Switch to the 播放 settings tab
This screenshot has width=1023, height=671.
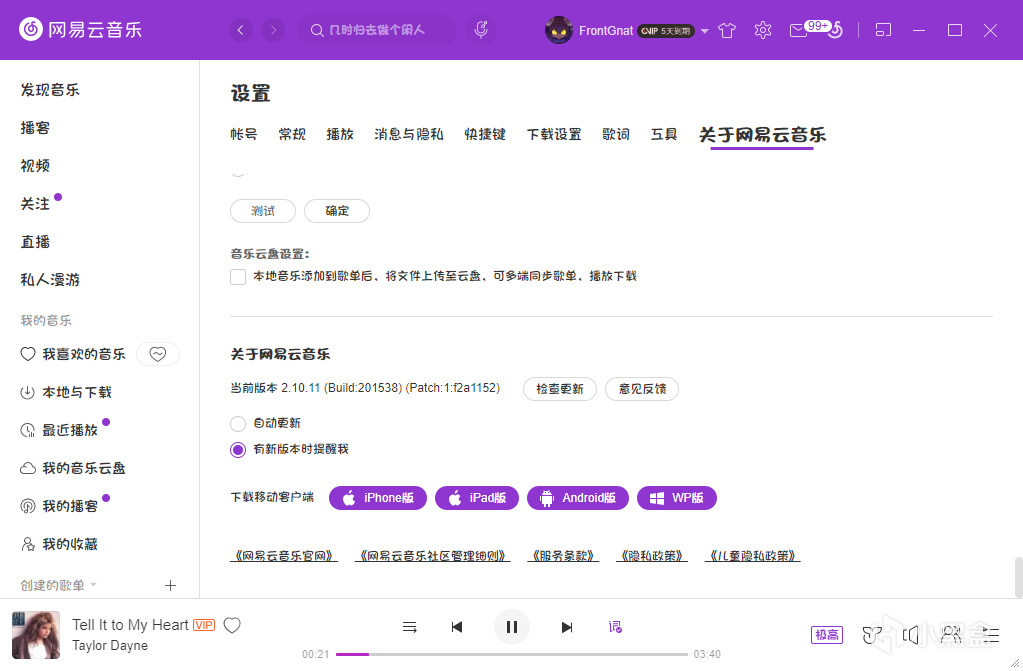tap(340, 134)
